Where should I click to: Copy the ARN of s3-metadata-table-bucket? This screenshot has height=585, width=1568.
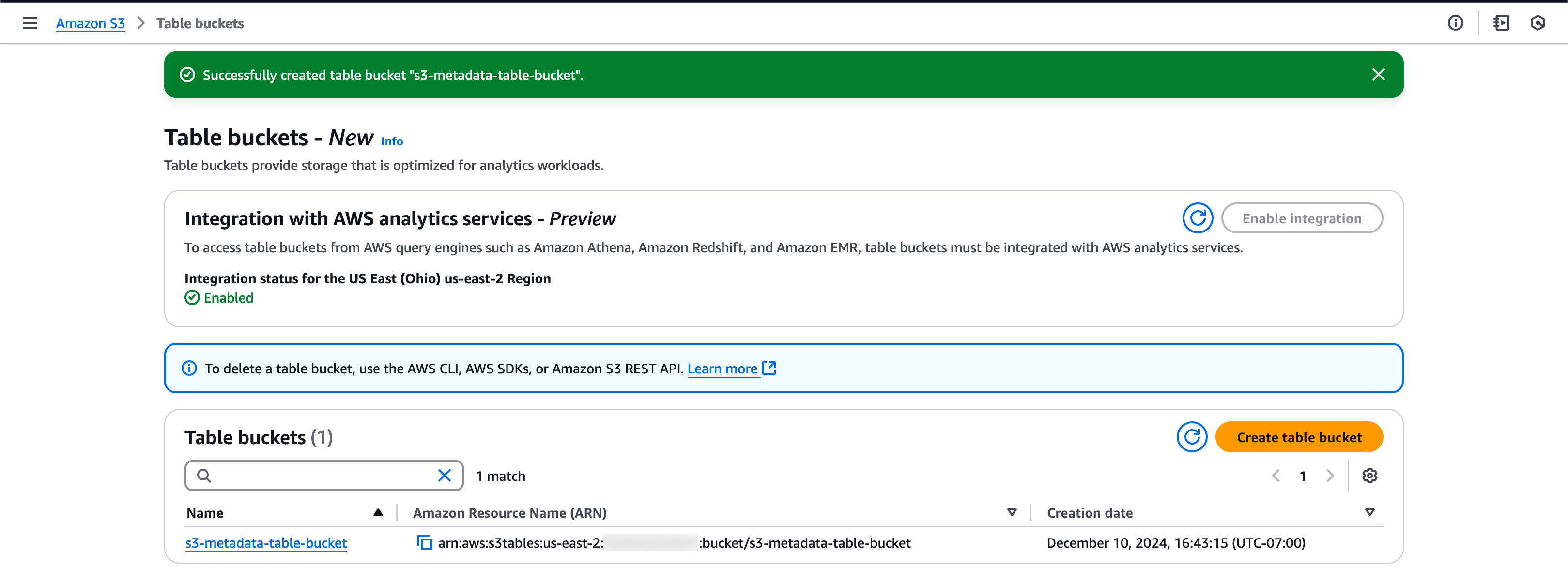coord(424,542)
